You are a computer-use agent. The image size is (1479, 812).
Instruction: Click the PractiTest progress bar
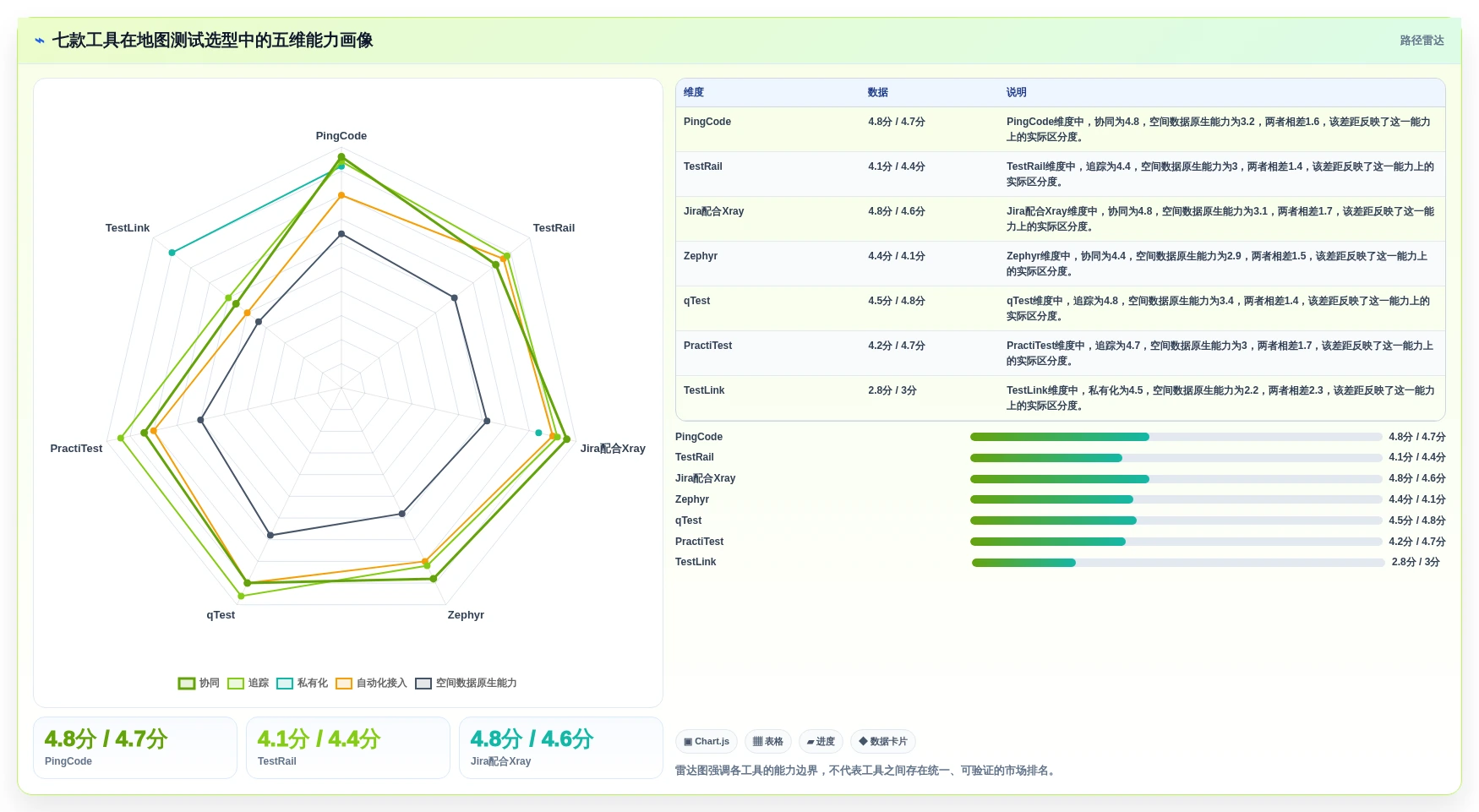(1176, 542)
